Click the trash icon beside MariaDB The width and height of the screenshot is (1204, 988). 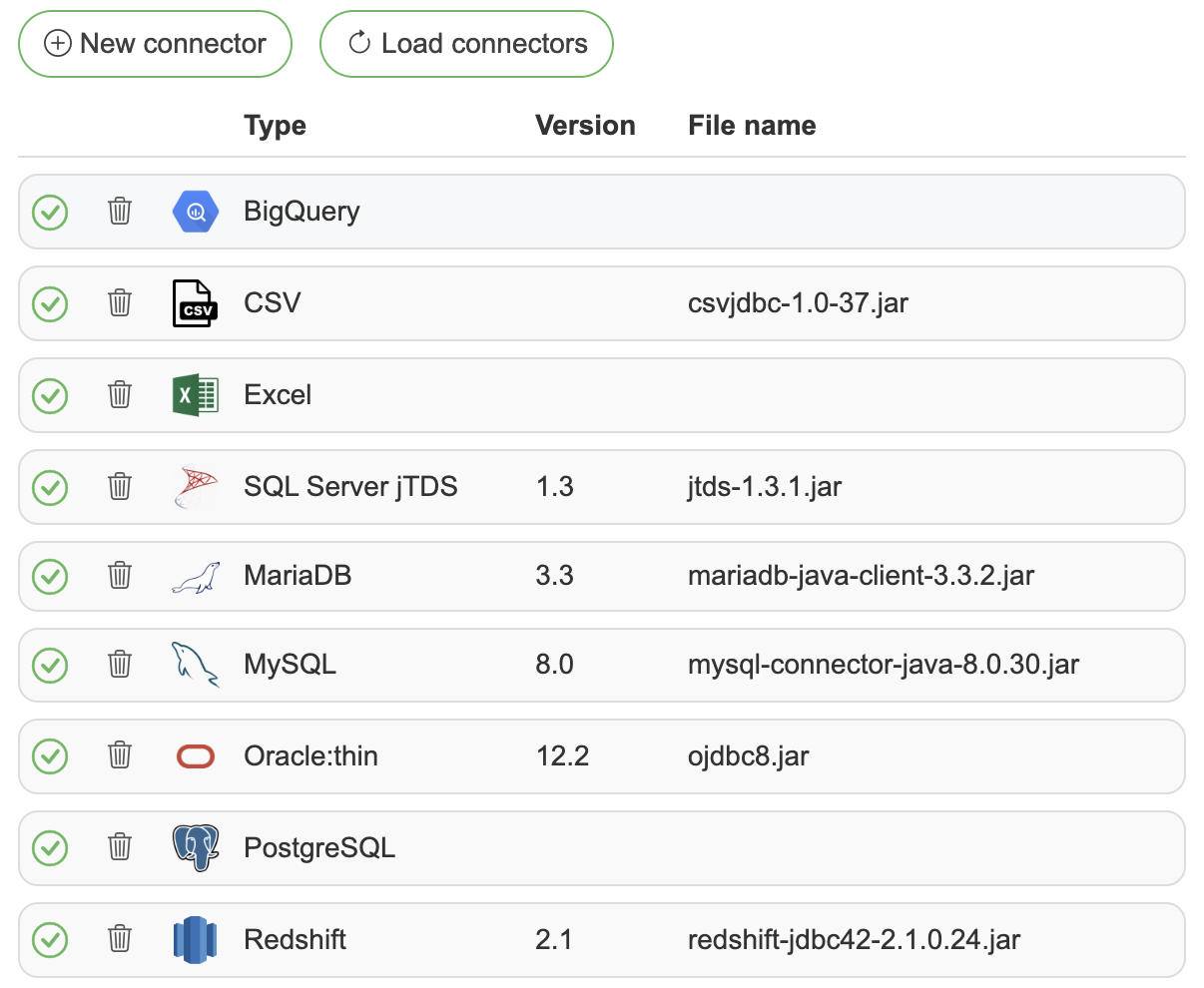point(120,576)
